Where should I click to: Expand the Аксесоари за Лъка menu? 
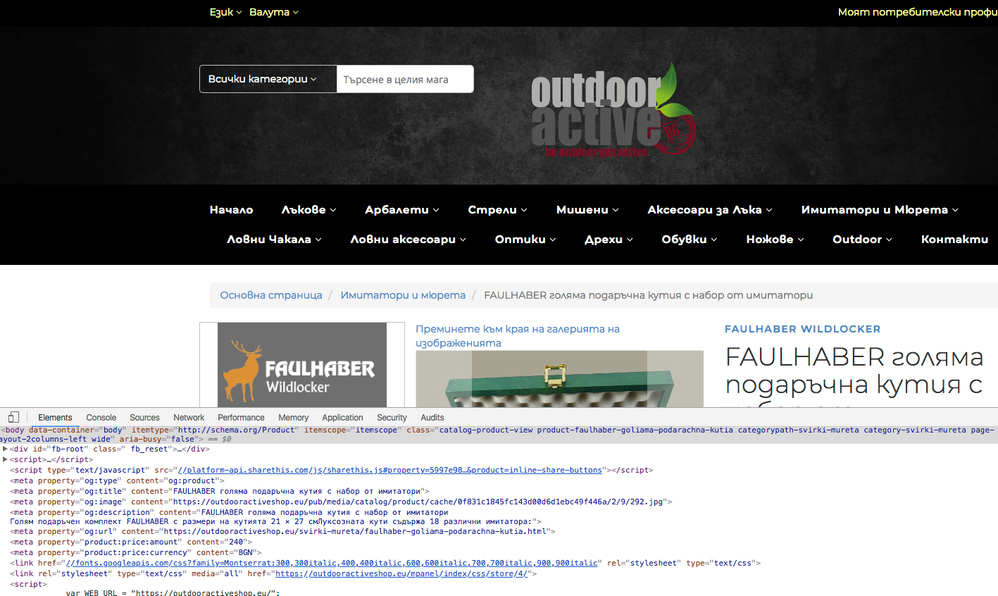pyautogui.click(x=710, y=209)
